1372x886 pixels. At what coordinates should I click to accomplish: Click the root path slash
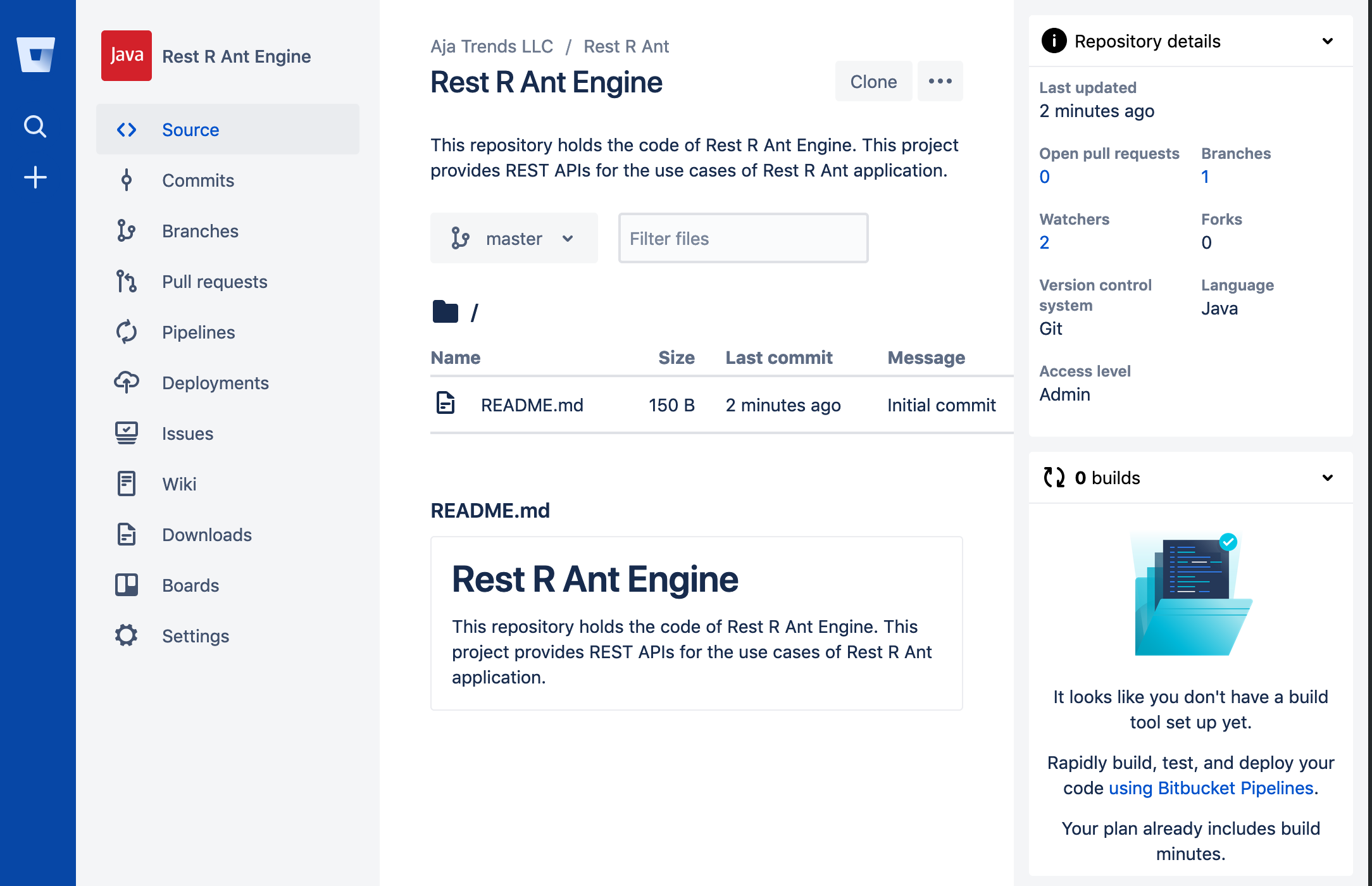[475, 312]
